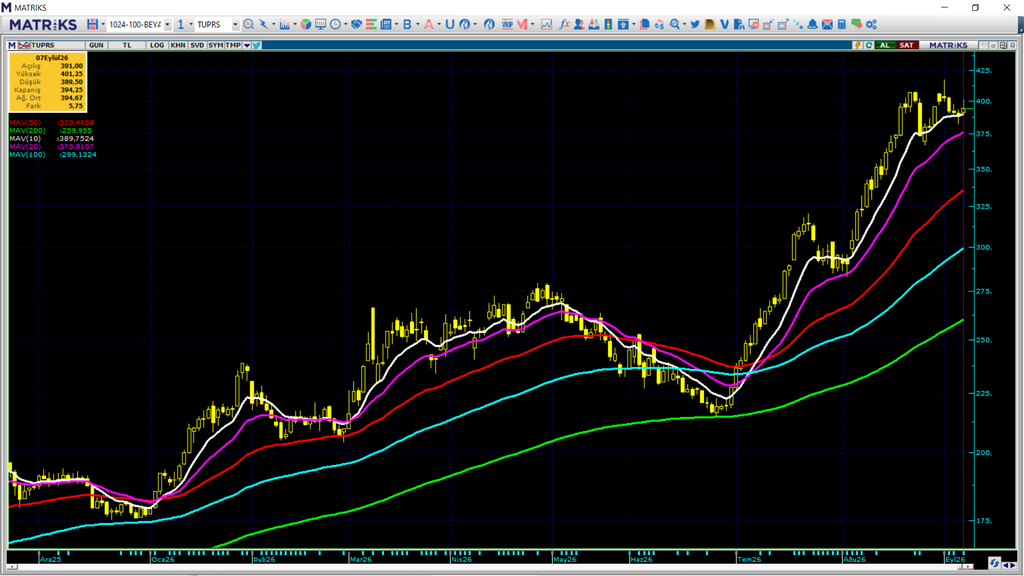The width and height of the screenshot is (1024, 576).
Task: Open the settings gears icon
Action: point(871,24)
